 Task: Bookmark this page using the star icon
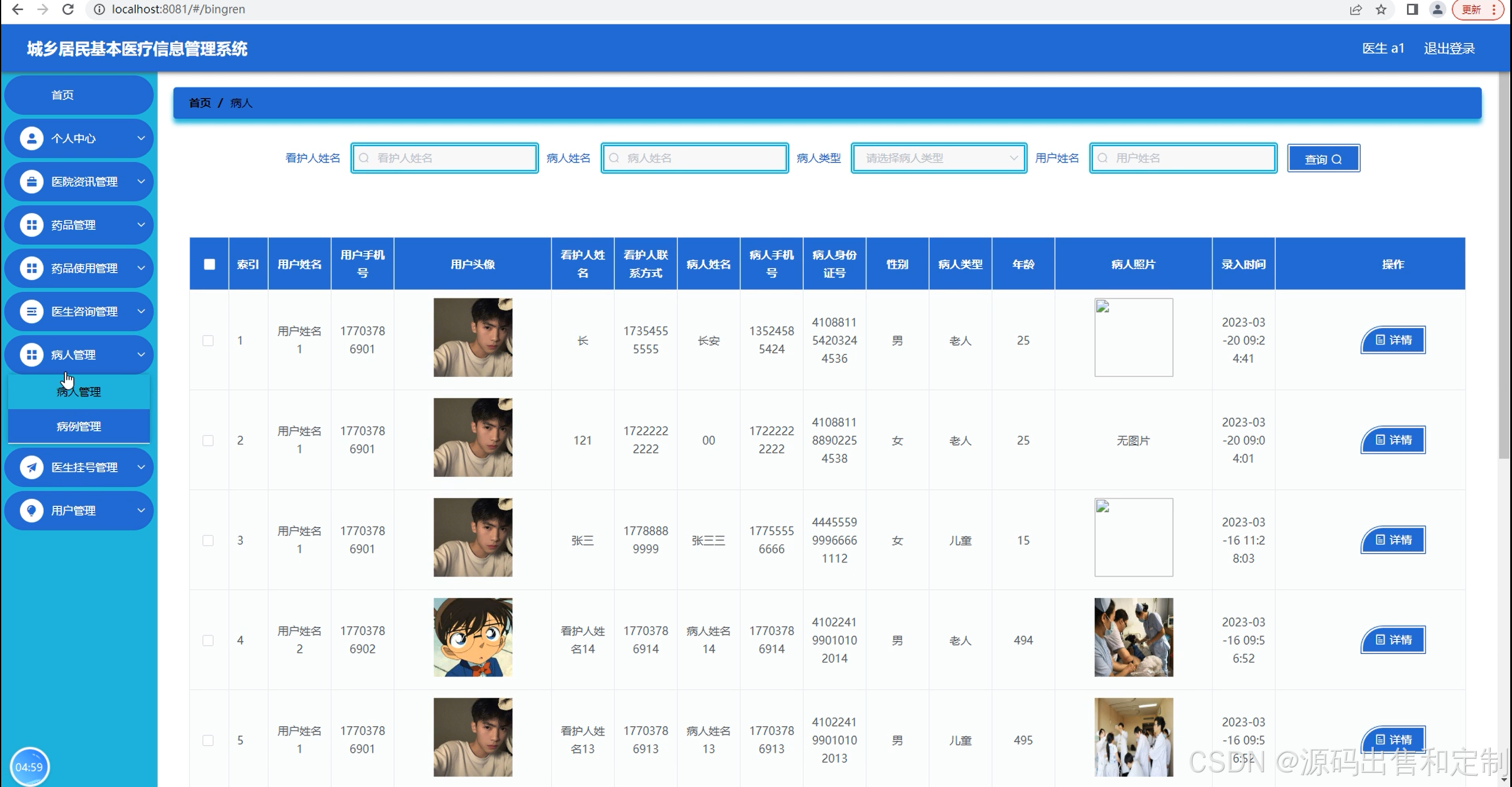click(1381, 9)
